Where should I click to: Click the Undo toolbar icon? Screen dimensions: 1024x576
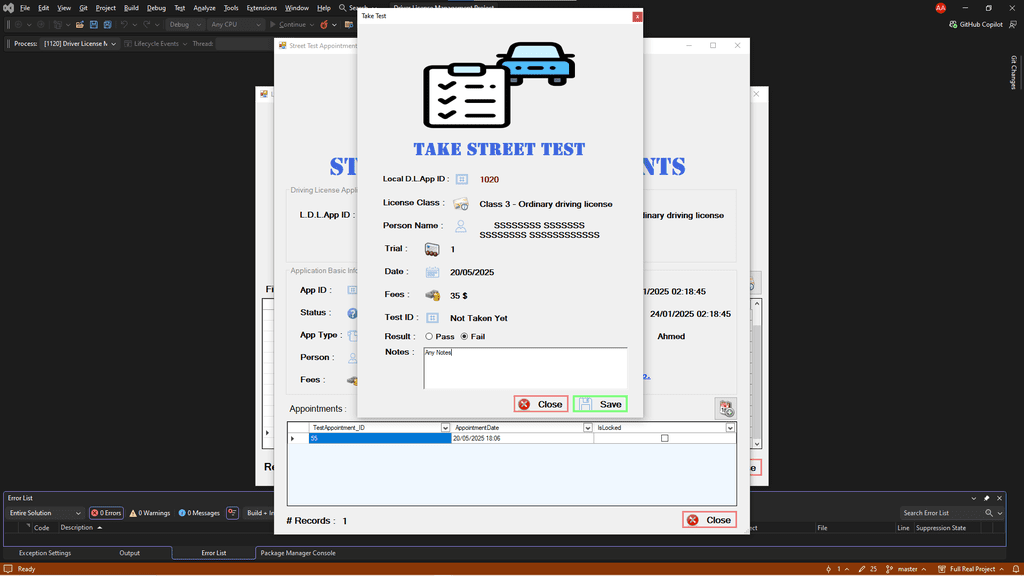[123, 25]
